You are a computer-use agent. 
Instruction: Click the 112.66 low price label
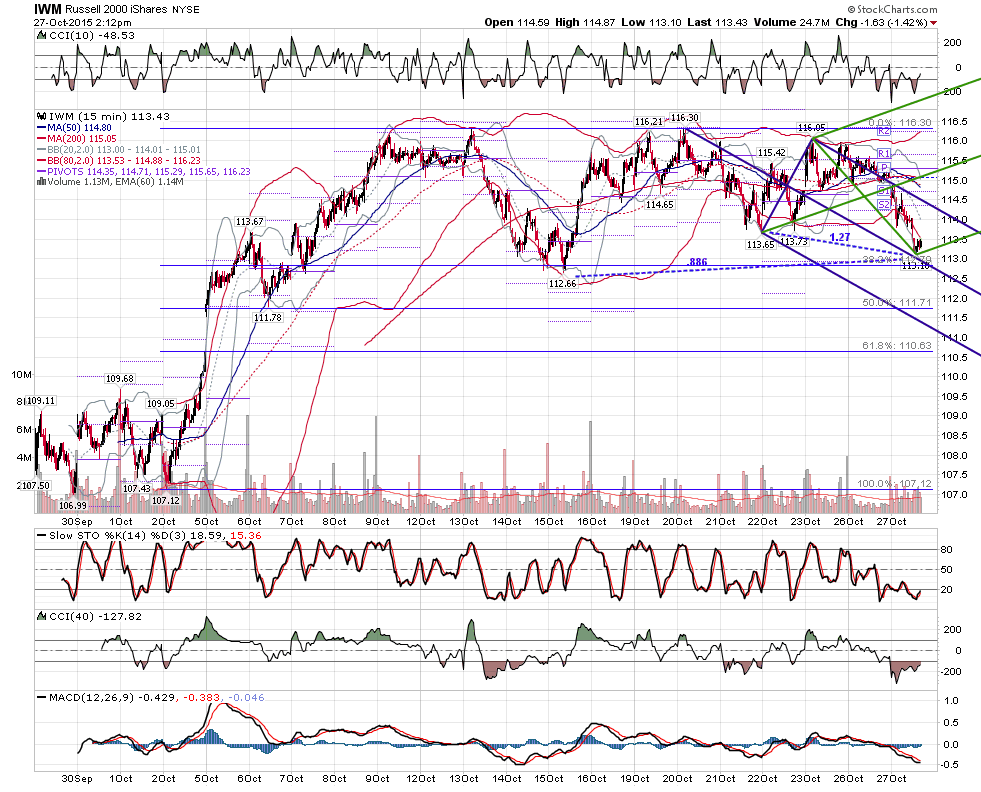(x=562, y=283)
